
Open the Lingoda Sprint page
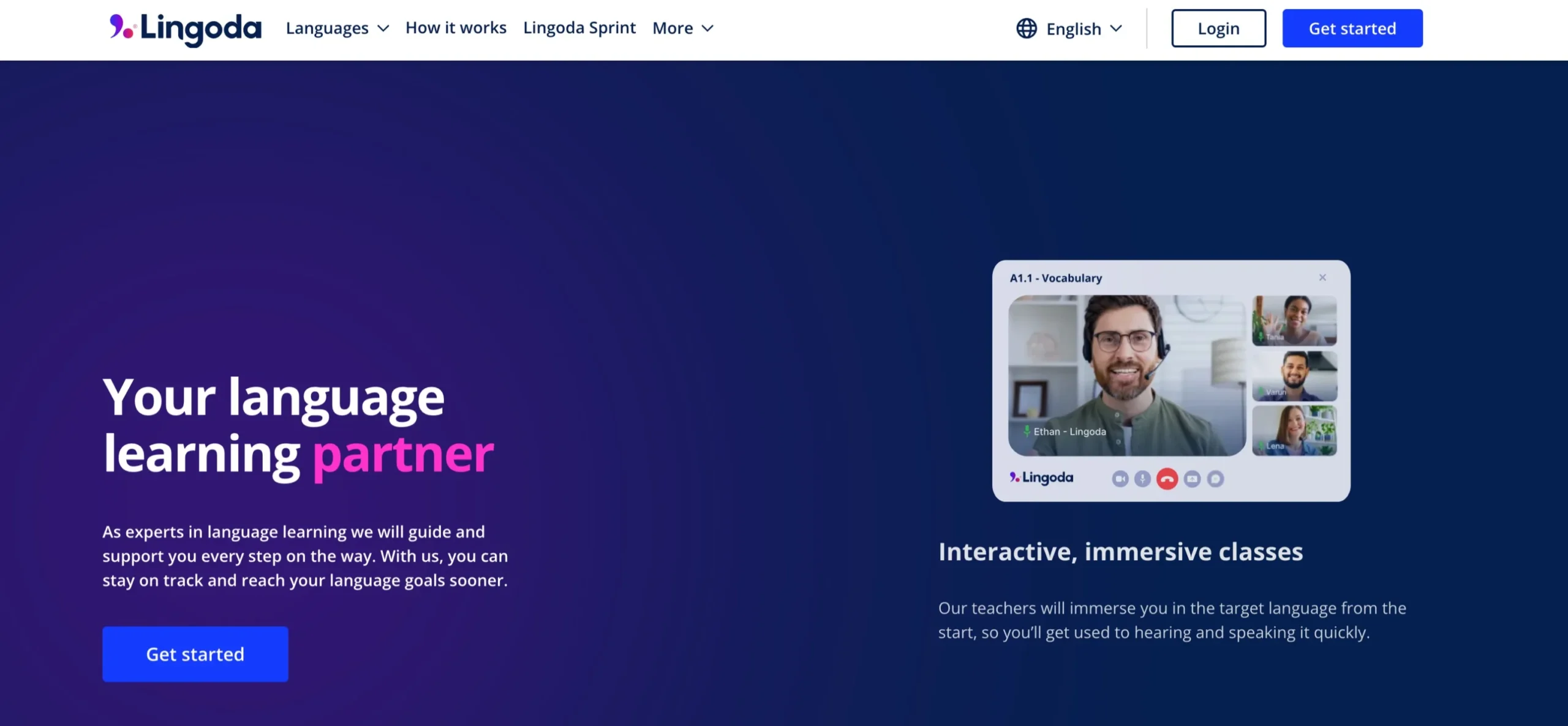579,27
